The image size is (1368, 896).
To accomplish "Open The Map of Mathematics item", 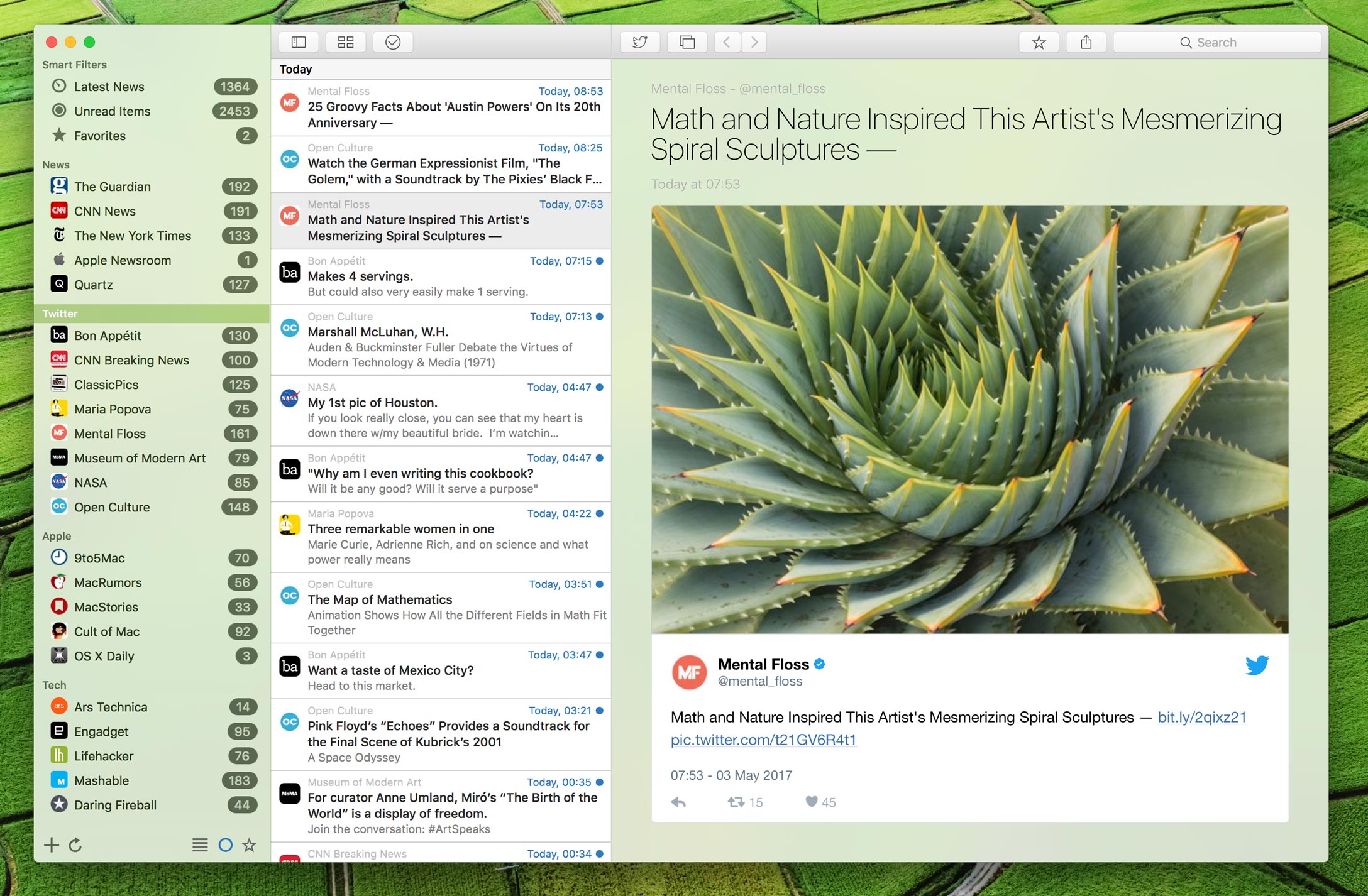I will tap(441, 608).
